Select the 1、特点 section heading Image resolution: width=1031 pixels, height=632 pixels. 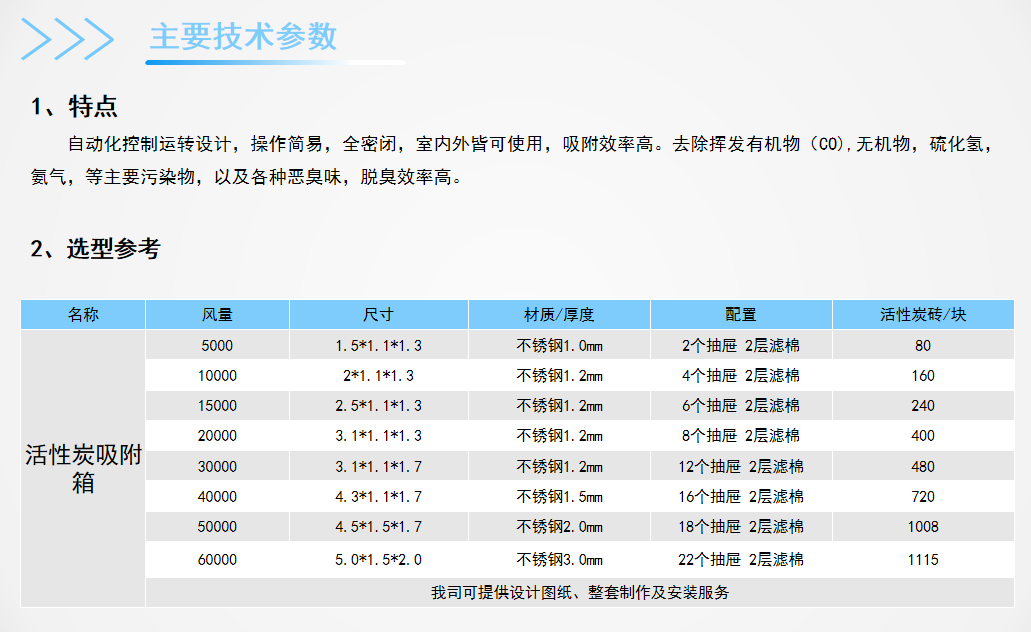(75, 107)
